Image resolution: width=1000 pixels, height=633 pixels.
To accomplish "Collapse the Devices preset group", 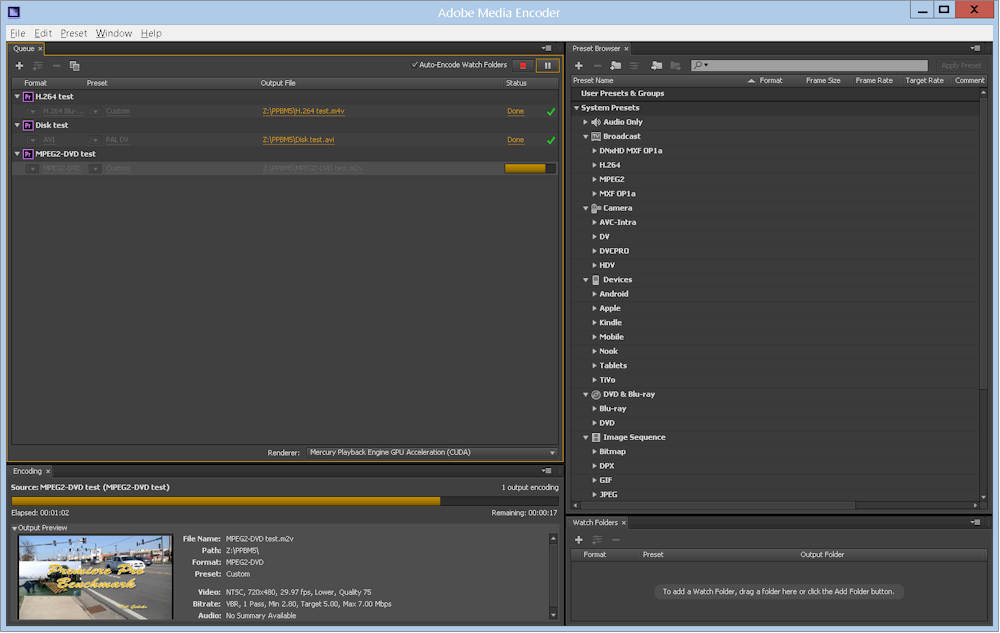I will (x=585, y=280).
